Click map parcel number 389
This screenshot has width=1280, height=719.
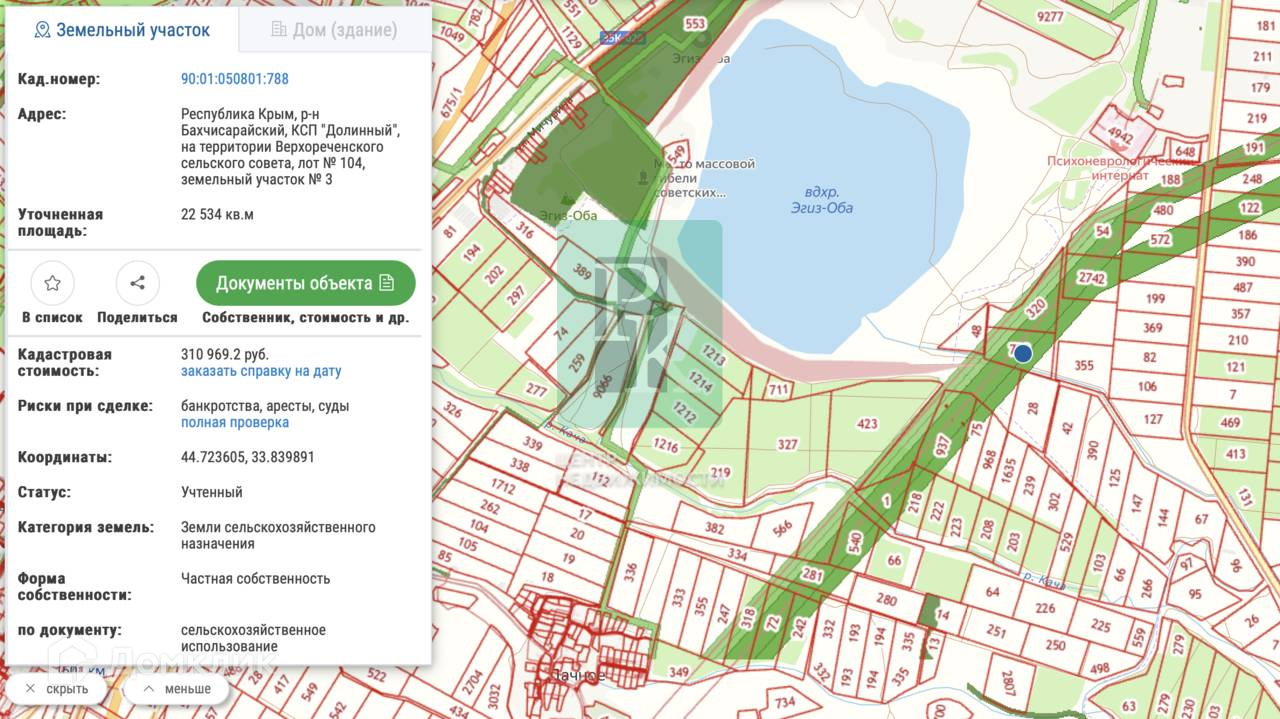coord(582,270)
